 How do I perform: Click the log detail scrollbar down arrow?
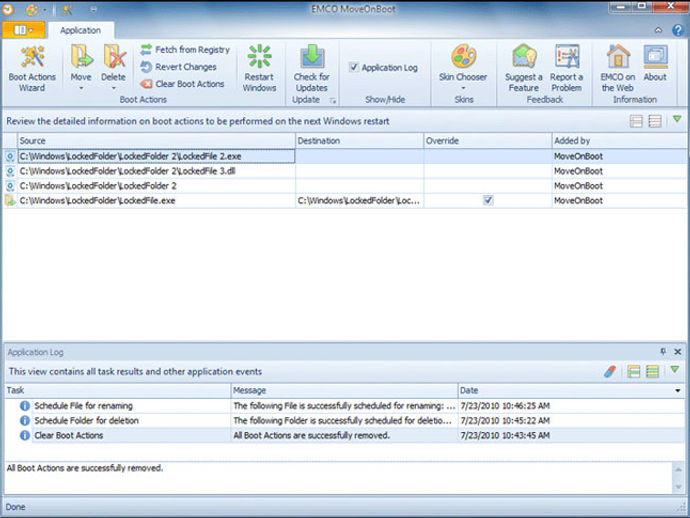679,487
